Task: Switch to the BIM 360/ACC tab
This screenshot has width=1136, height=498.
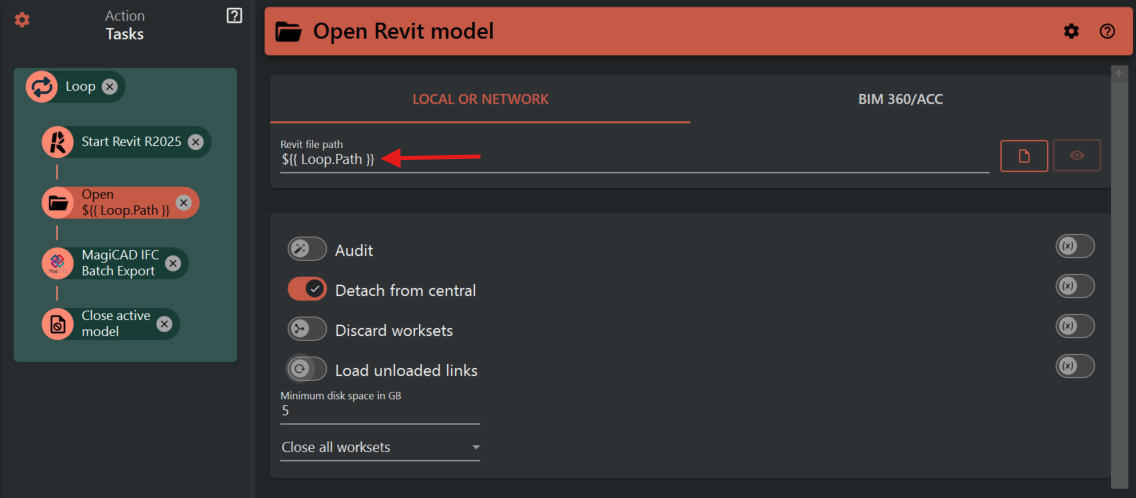Action: click(x=900, y=99)
